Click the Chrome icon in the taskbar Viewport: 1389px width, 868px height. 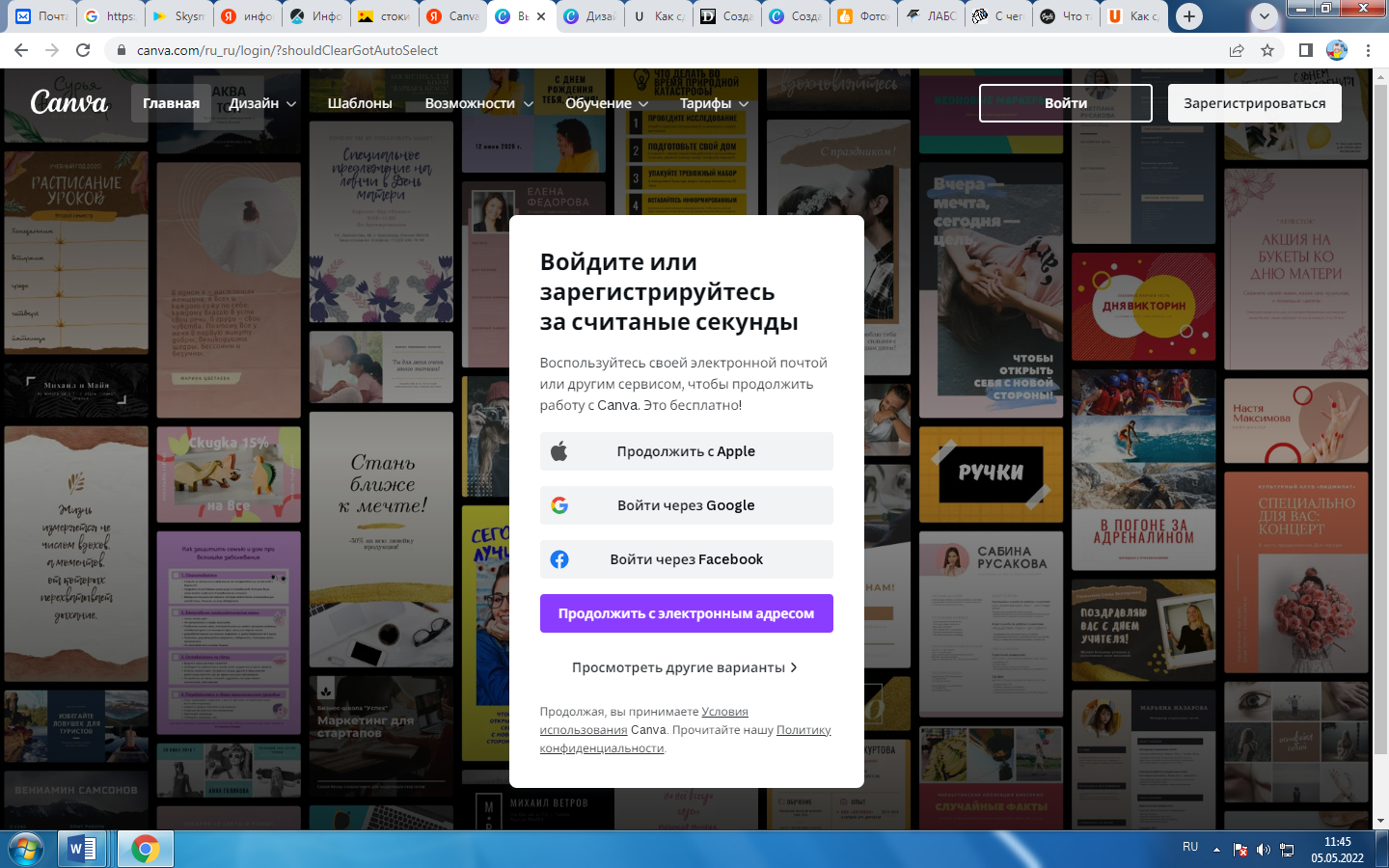pos(146,849)
